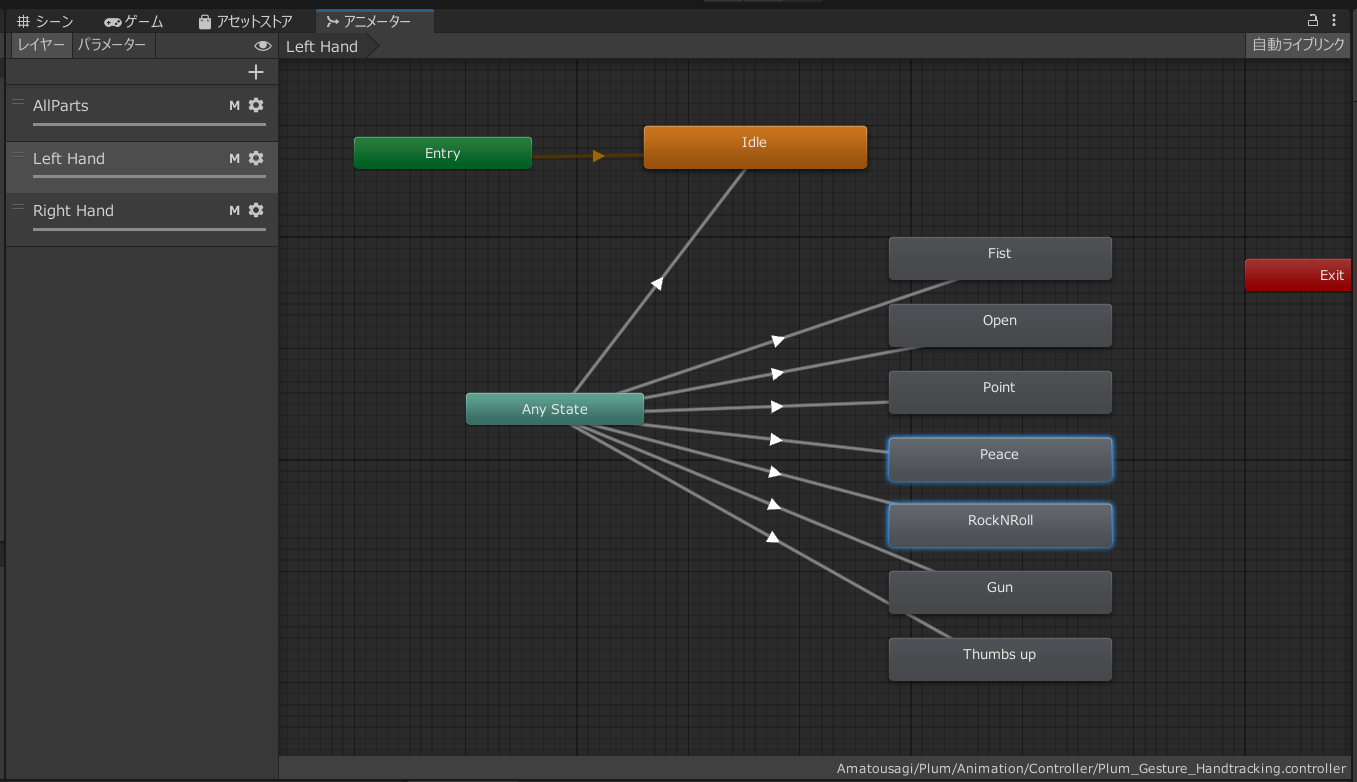Open settings gear for Right Hand layer
Image resolution: width=1357 pixels, height=782 pixels.
point(256,210)
